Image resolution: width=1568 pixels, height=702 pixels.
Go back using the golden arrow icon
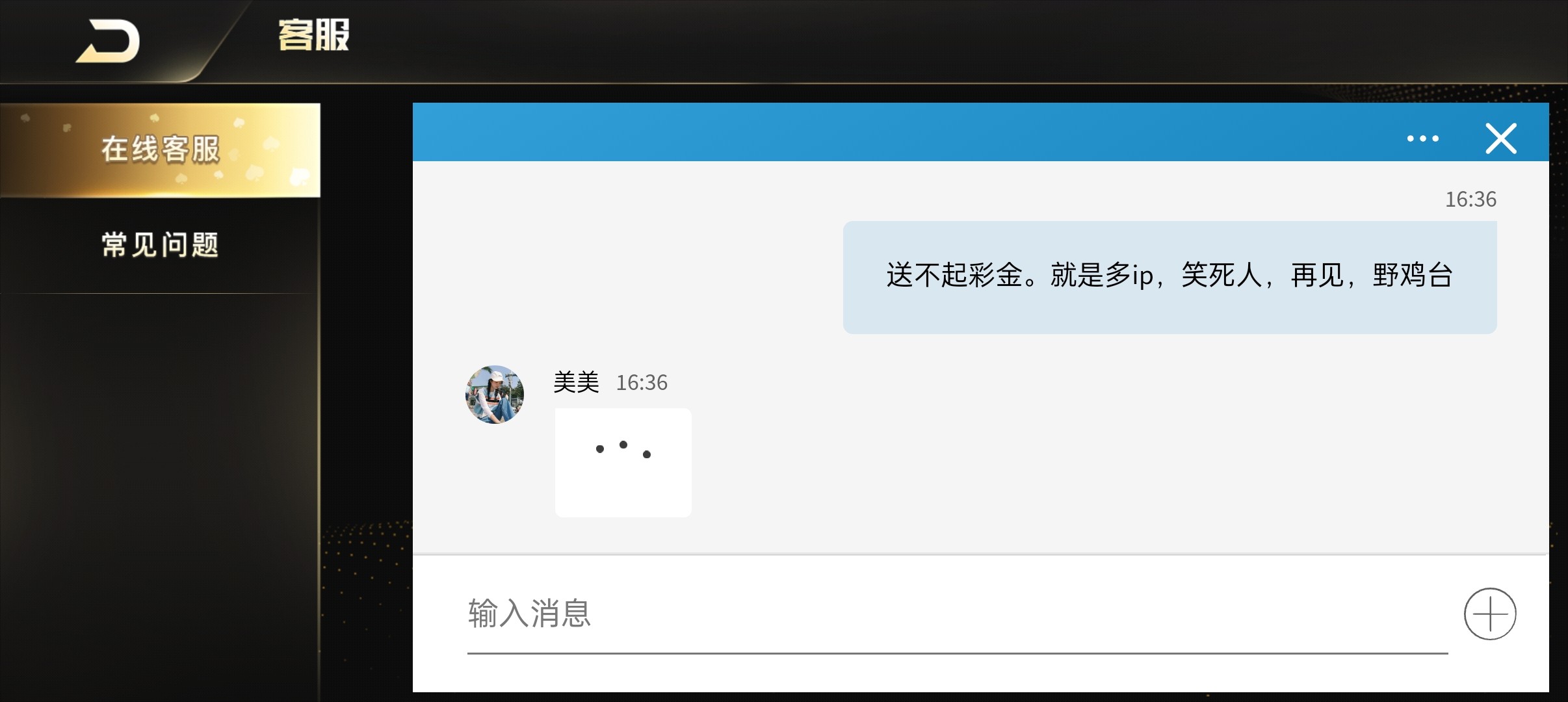point(108,42)
